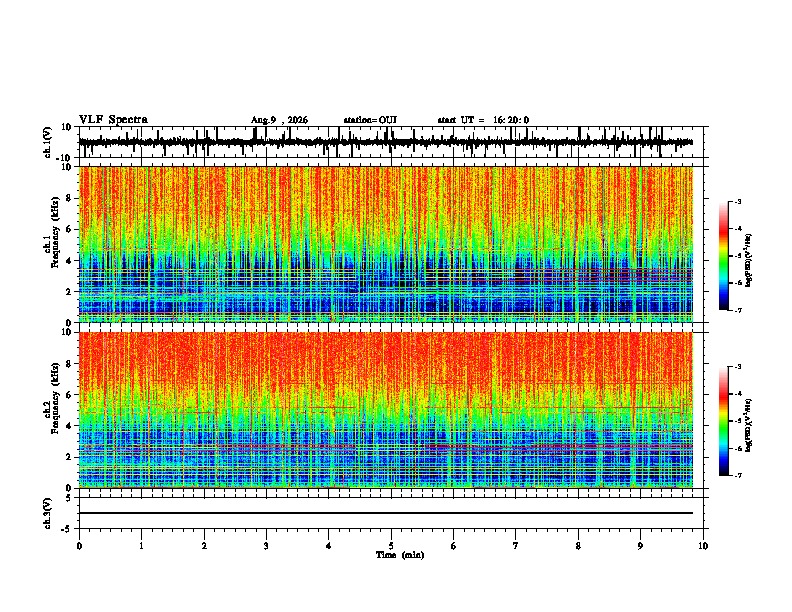Click the "5" tick on ch.3(V) axis
The height and width of the screenshot is (612, 792).
[x=69, y=498]
